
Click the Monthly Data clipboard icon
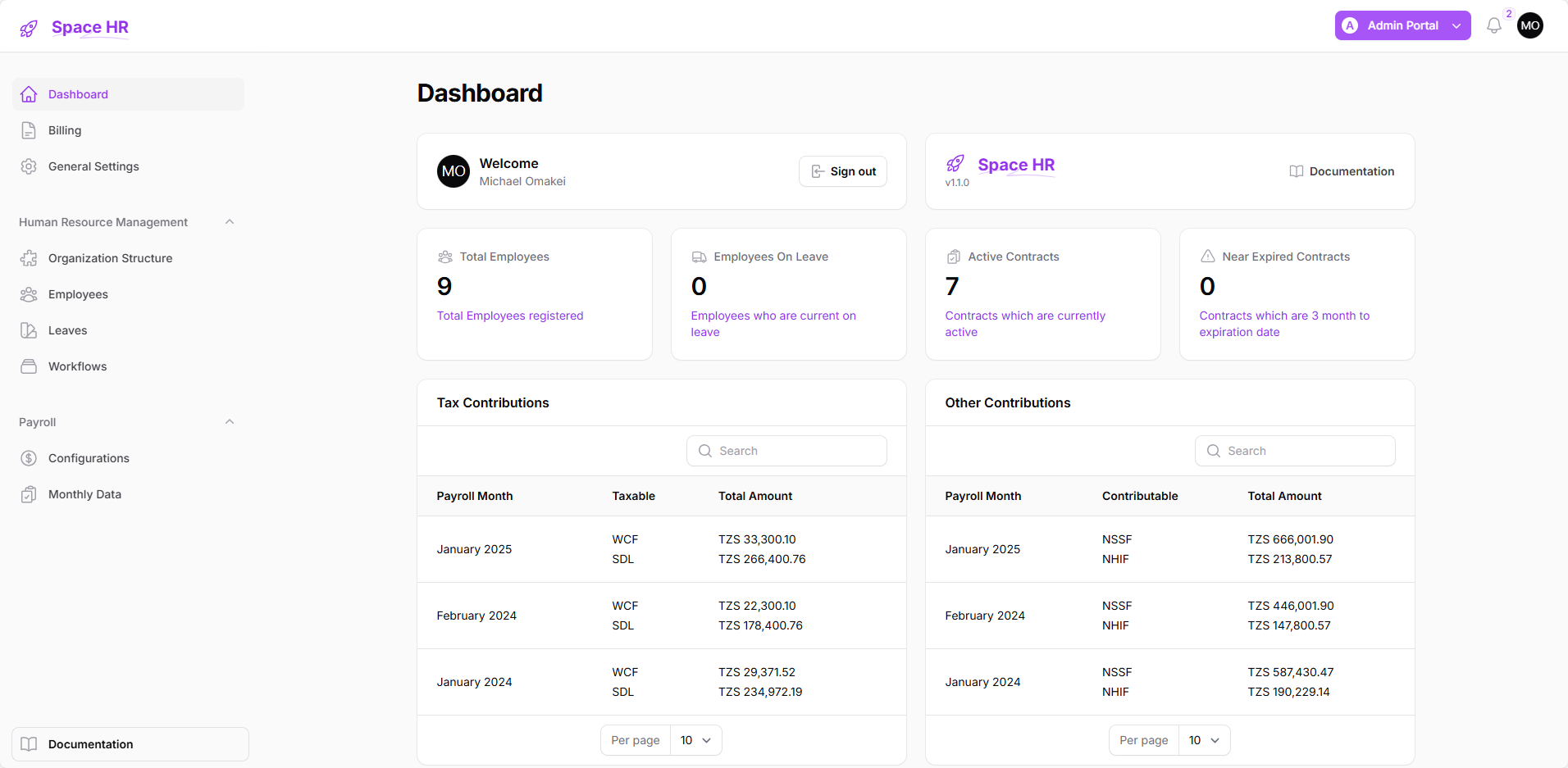[29, 494]
